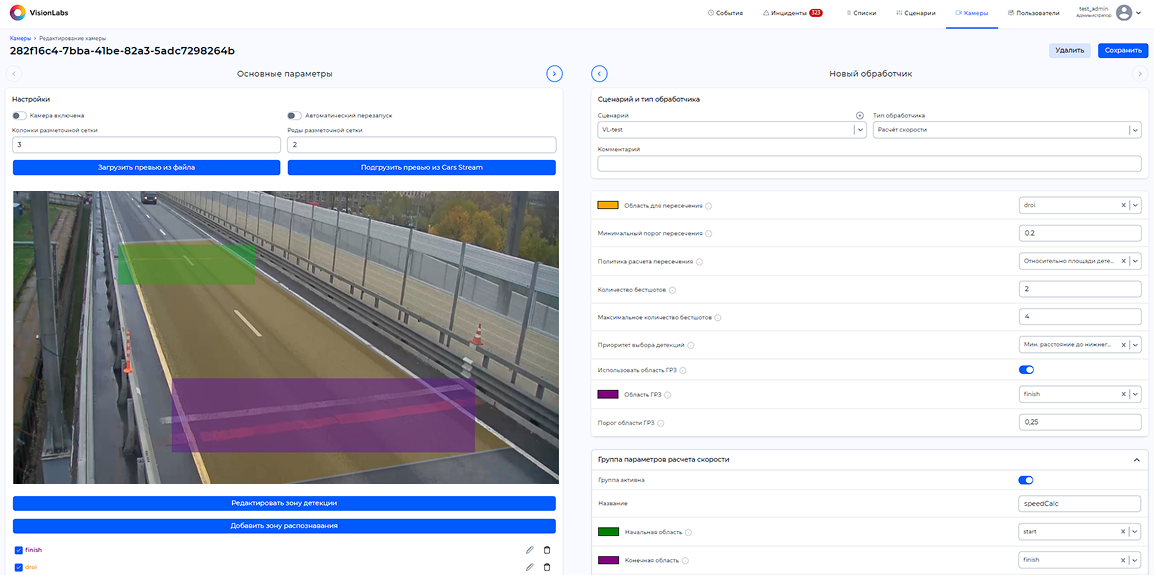The height and width of the screenshot is (575, 1154).
Task: Edit the finish zone with pencil icon
Action: click(528, 550)
